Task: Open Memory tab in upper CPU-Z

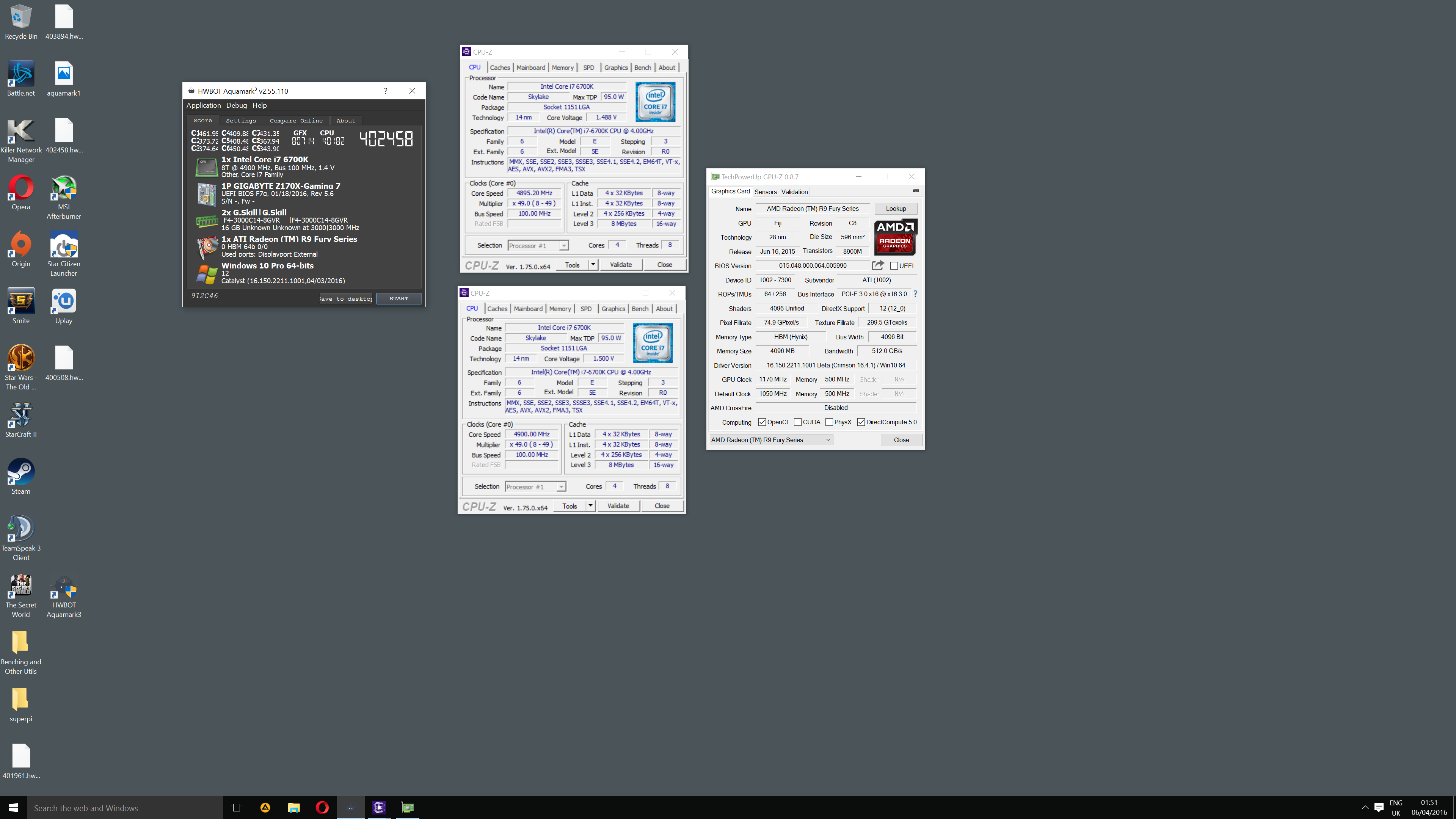Action: 562,67
